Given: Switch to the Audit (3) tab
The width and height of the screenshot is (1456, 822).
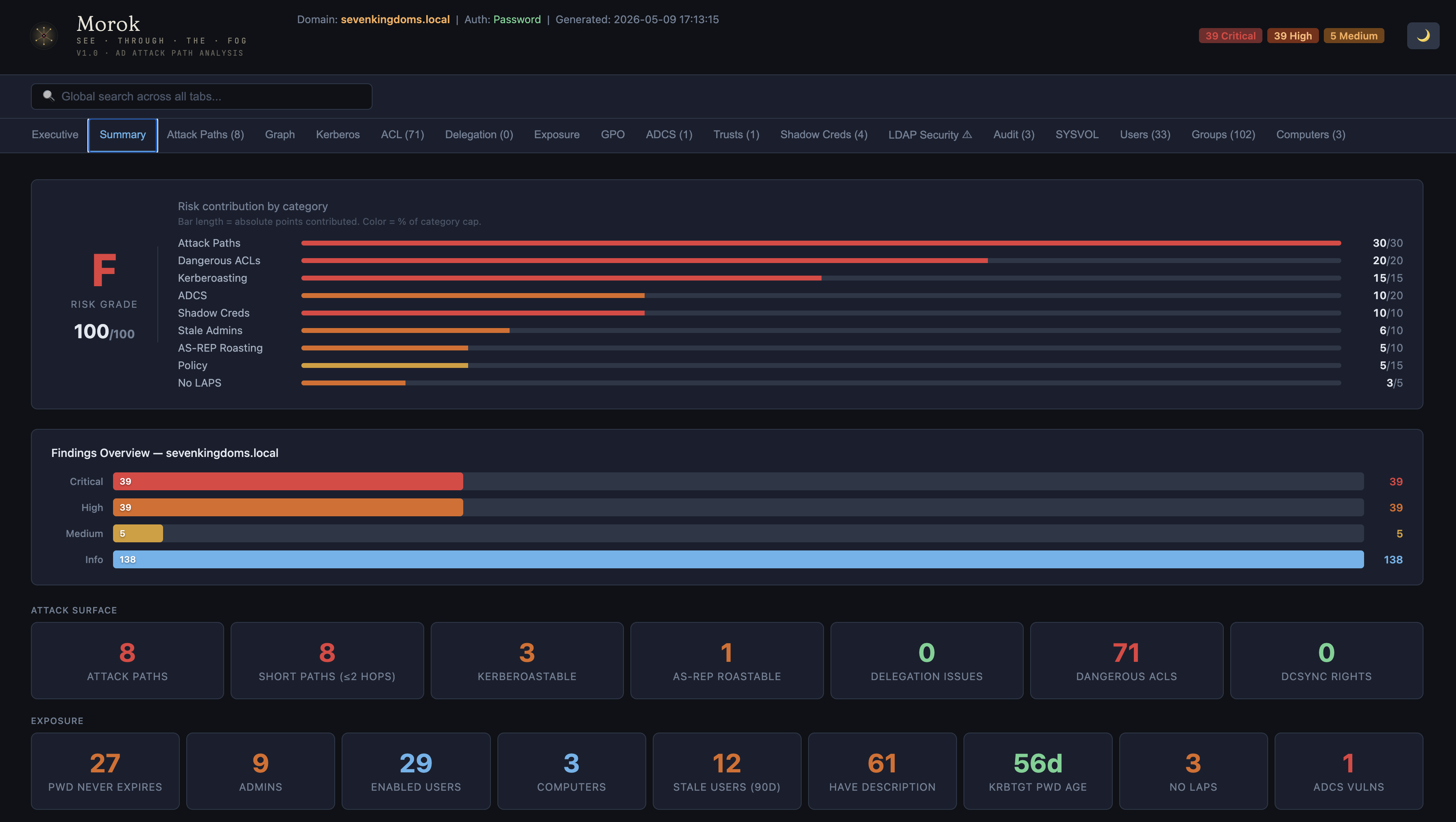Looking at the screenshot, I should coord(1014,135).
